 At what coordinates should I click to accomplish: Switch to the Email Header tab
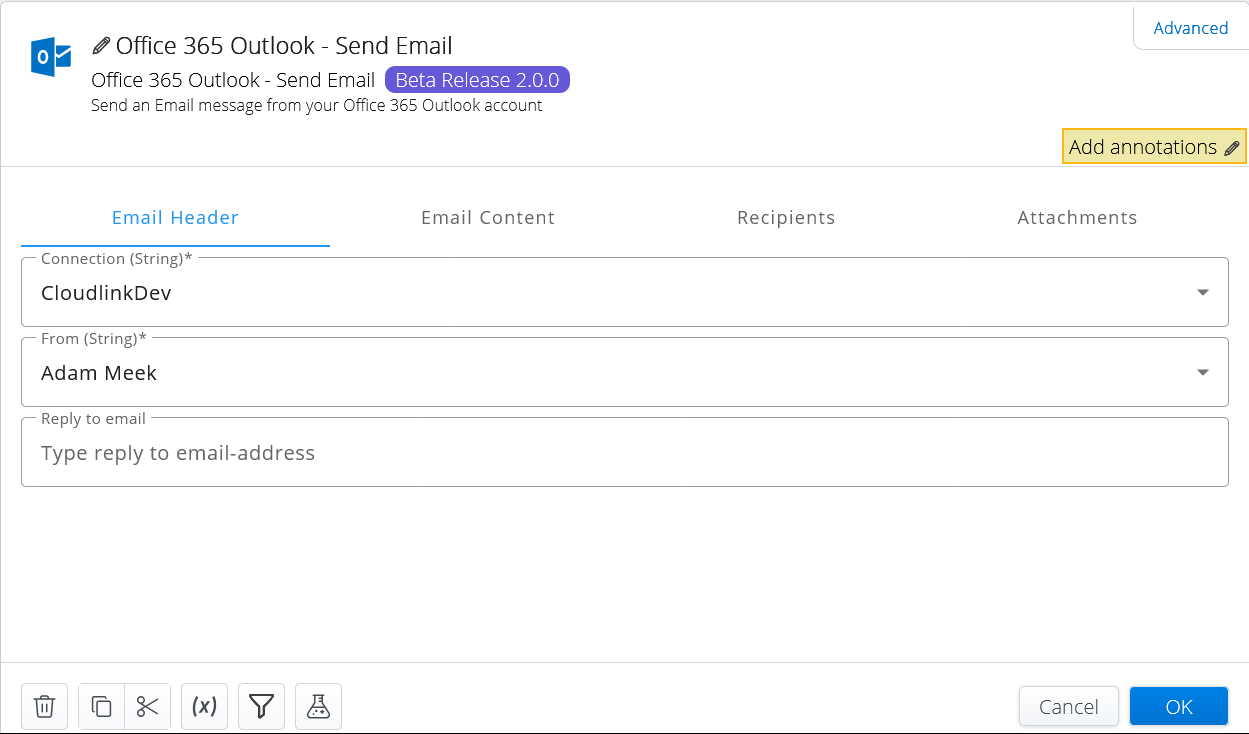point(175,217)
